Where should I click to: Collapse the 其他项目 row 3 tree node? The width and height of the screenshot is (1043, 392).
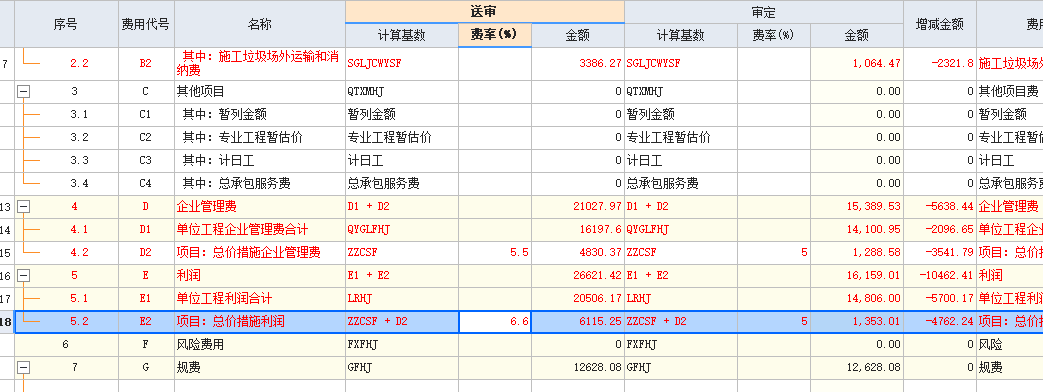pos(23,92)
